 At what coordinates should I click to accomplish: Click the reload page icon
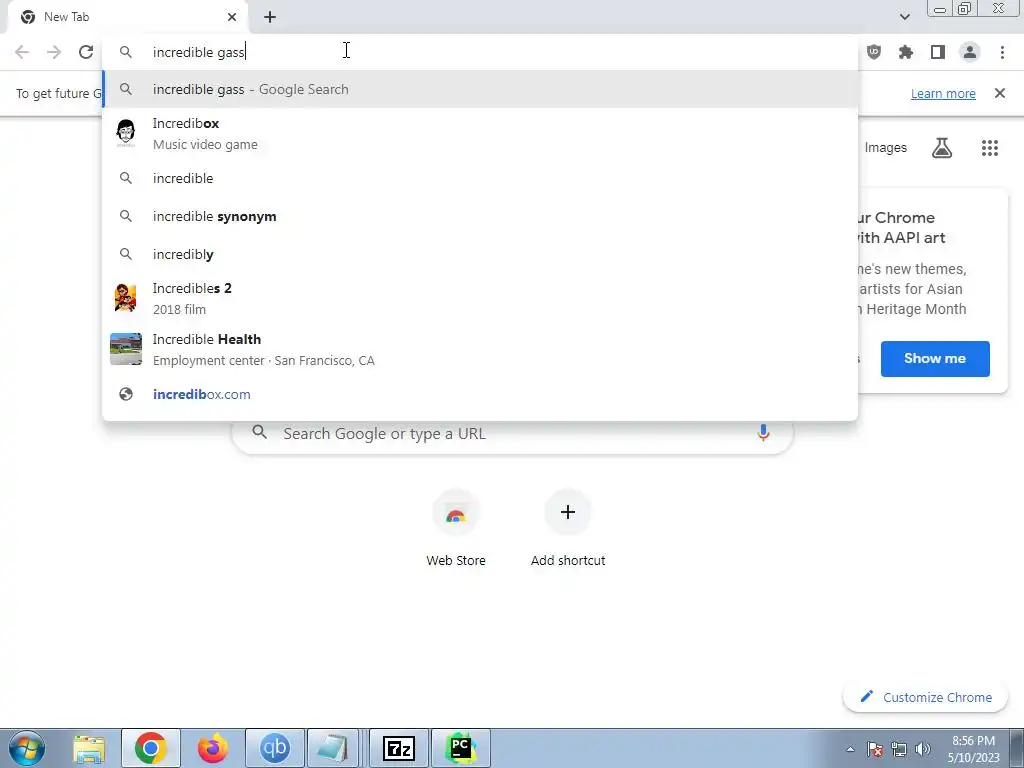coord(86,52)
